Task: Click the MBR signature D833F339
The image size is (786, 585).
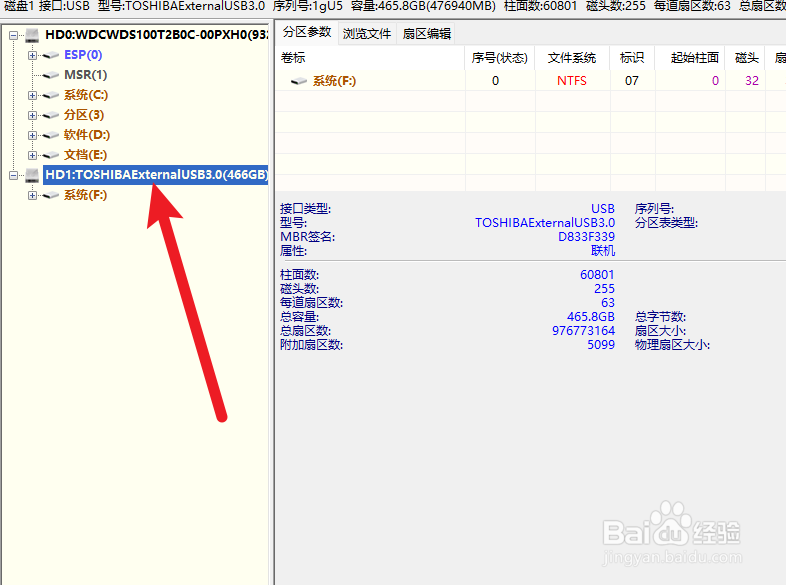Action: (586, 237)
